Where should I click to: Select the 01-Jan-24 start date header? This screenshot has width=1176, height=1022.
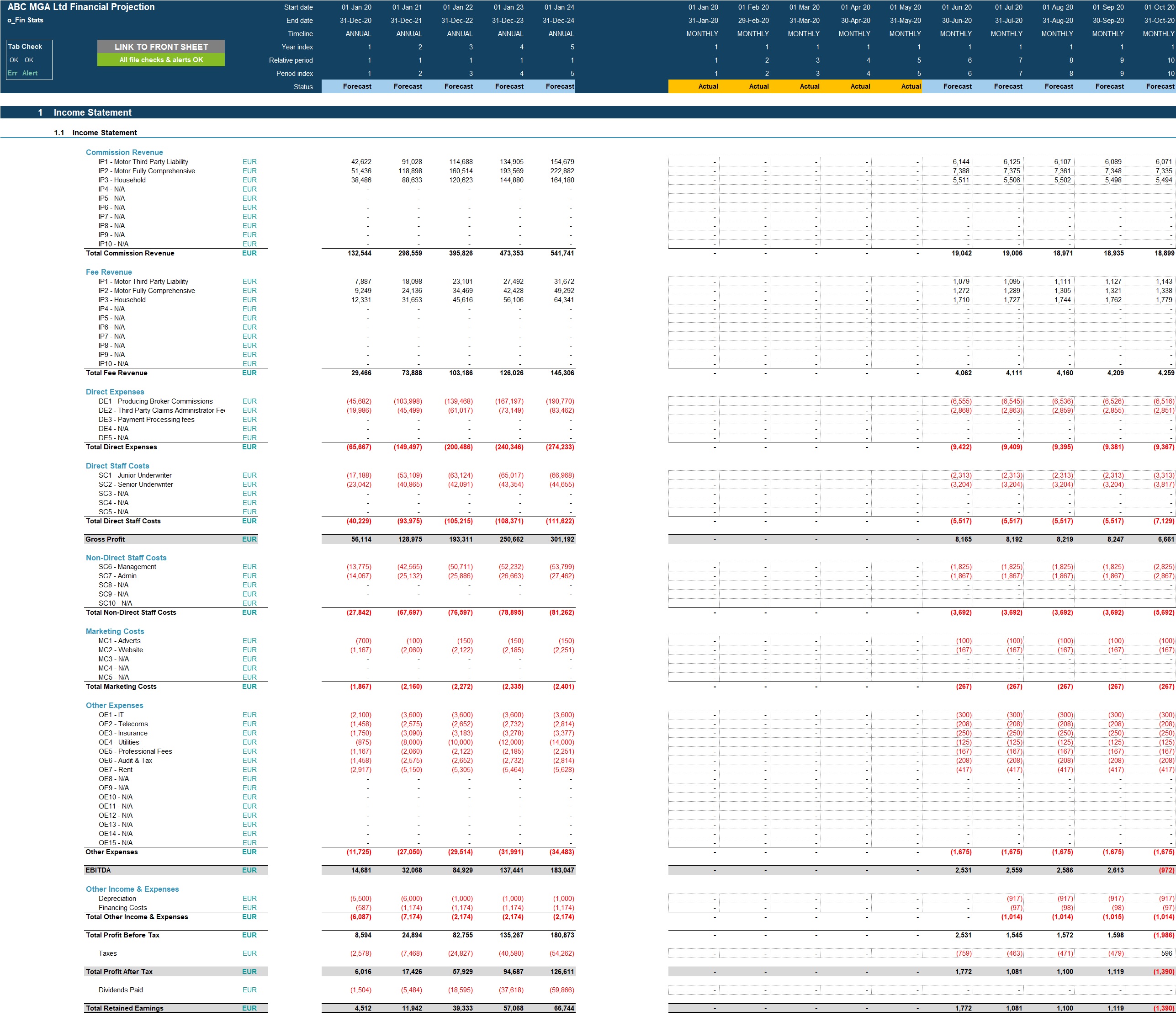point(559,7)
